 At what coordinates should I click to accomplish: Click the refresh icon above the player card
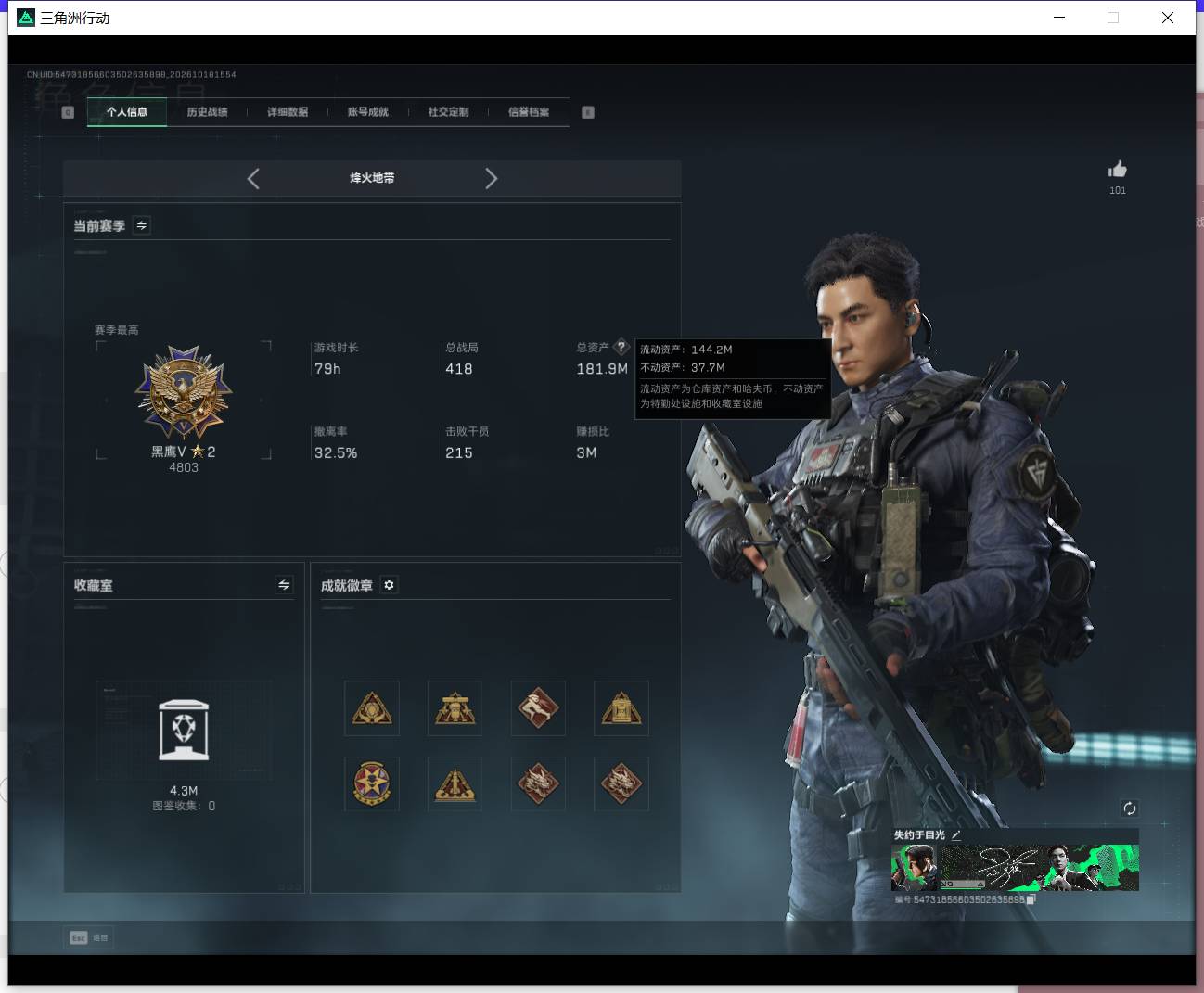(1129, 808)
